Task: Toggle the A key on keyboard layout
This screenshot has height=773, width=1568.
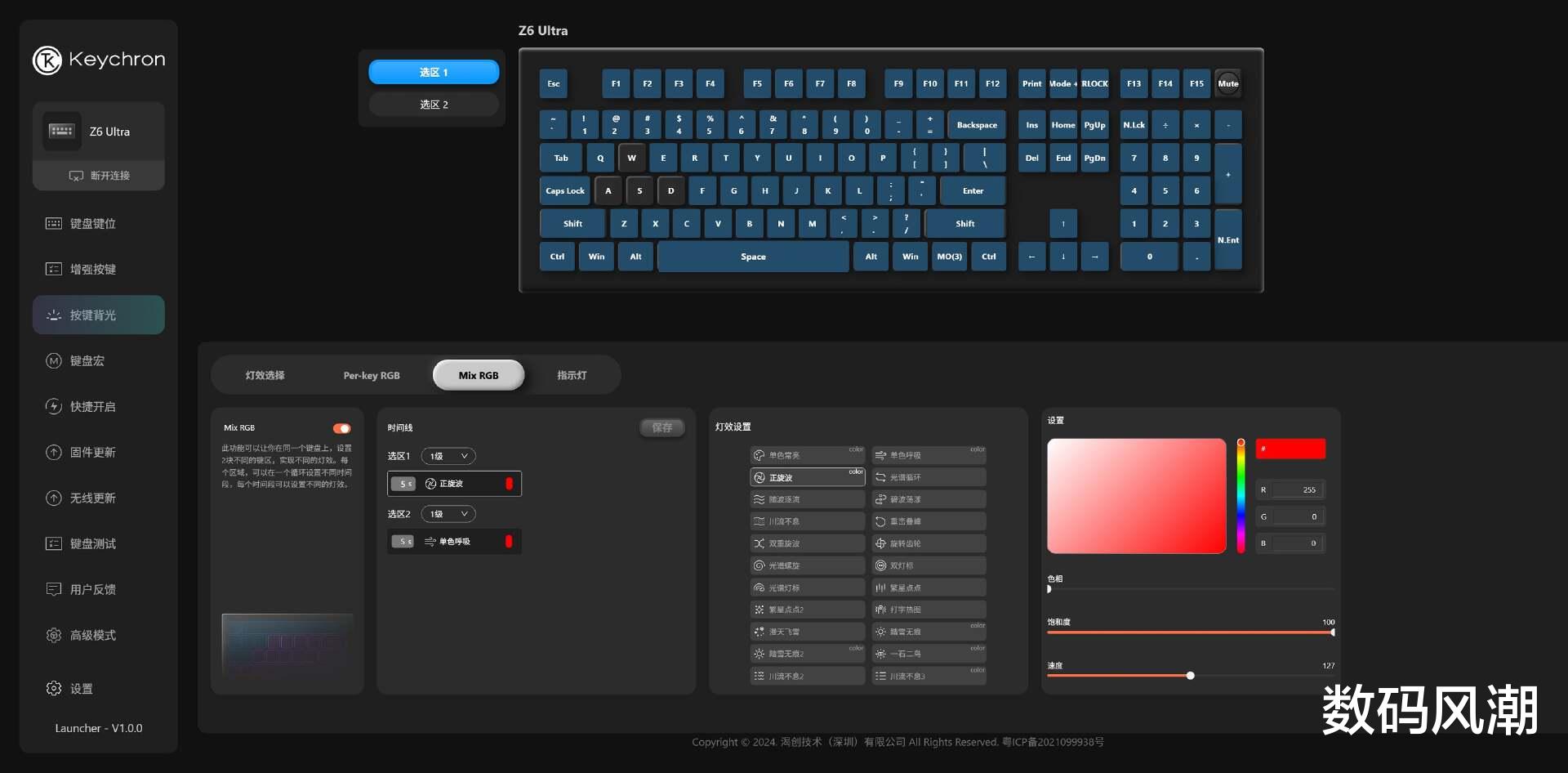Action: pyautogui.click(x=608, y=190)
